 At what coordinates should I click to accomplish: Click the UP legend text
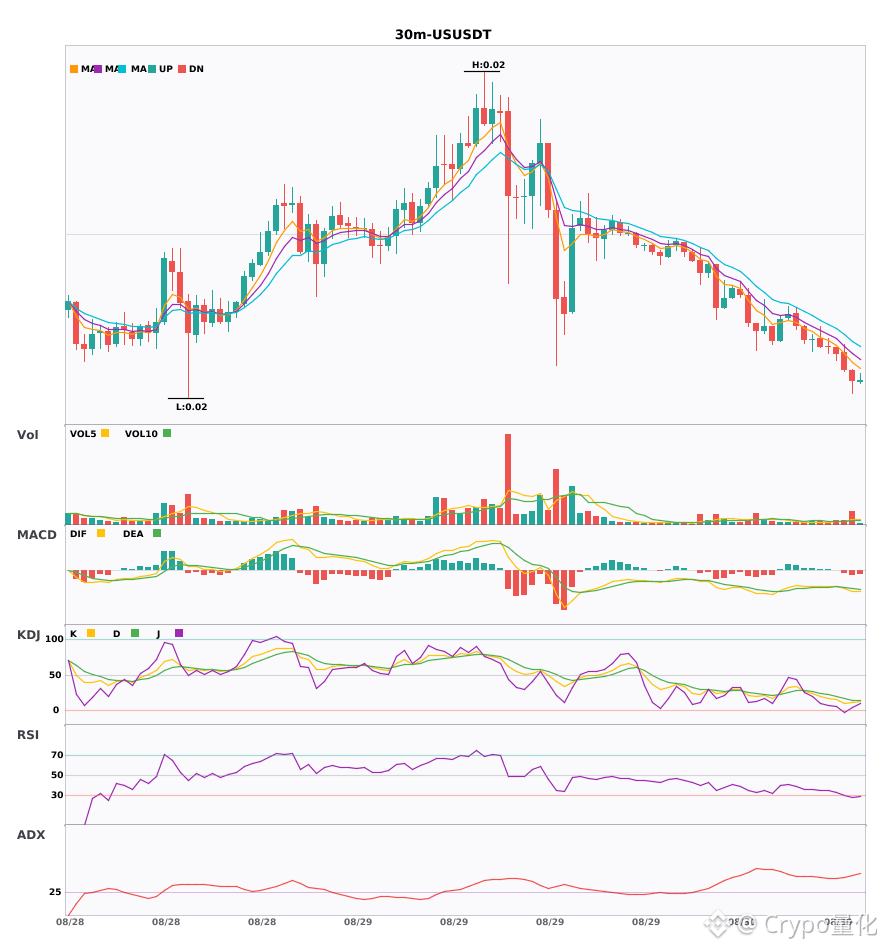[x=166, y=69]
